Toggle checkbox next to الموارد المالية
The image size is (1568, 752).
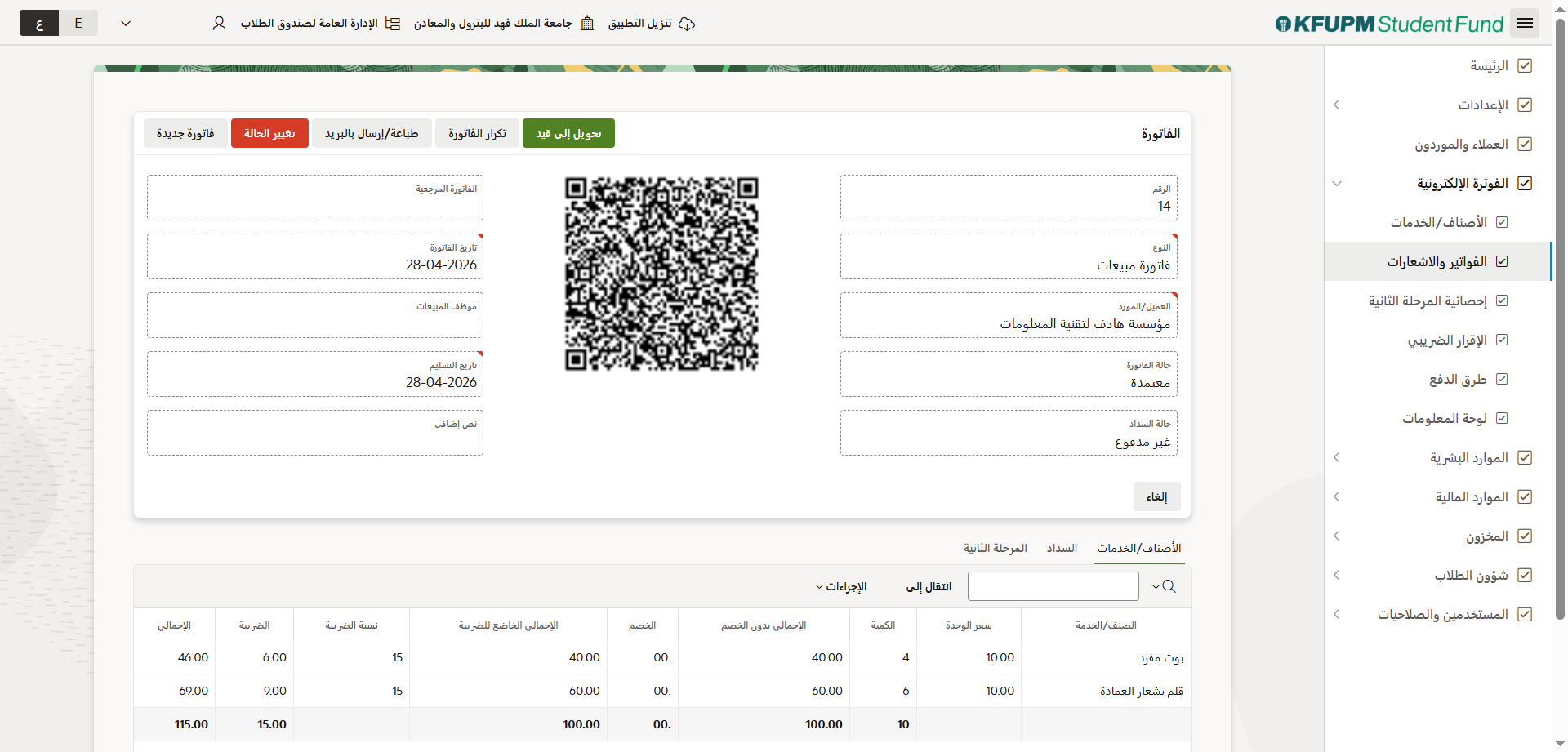(x=1525, y=496)
